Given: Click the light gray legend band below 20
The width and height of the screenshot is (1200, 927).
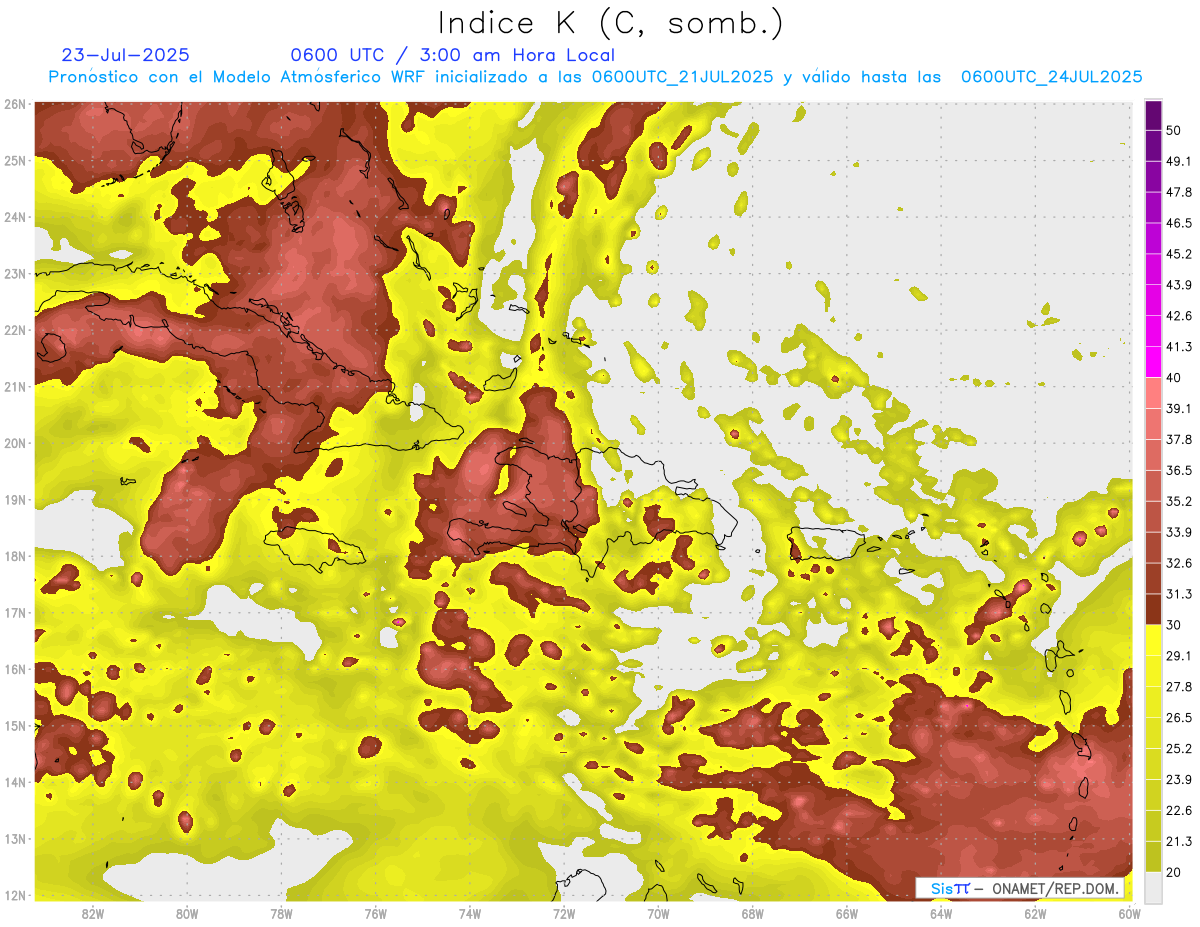Looking at the screenshot, I should click(1153, 887).
